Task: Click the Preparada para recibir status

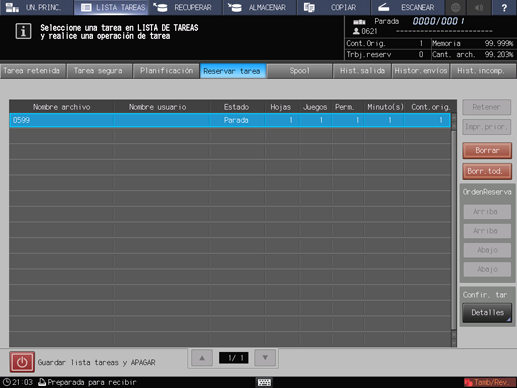Action: tap(88, 382)
